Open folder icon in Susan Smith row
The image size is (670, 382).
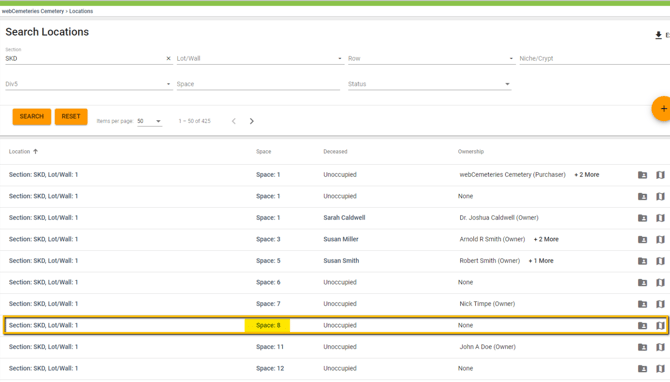642,261
